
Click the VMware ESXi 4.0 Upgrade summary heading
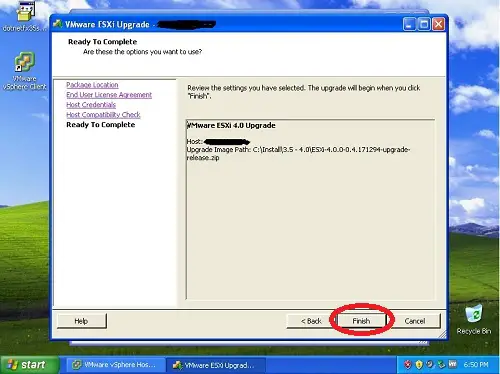coord(231,126)
